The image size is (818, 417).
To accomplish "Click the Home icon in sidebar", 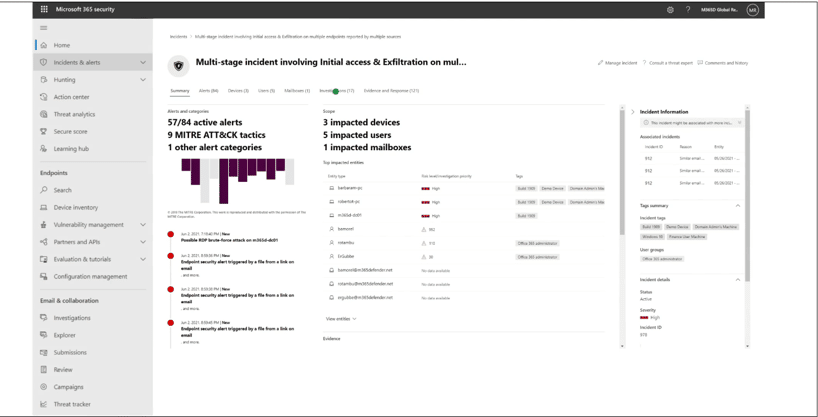I will 44,45.
